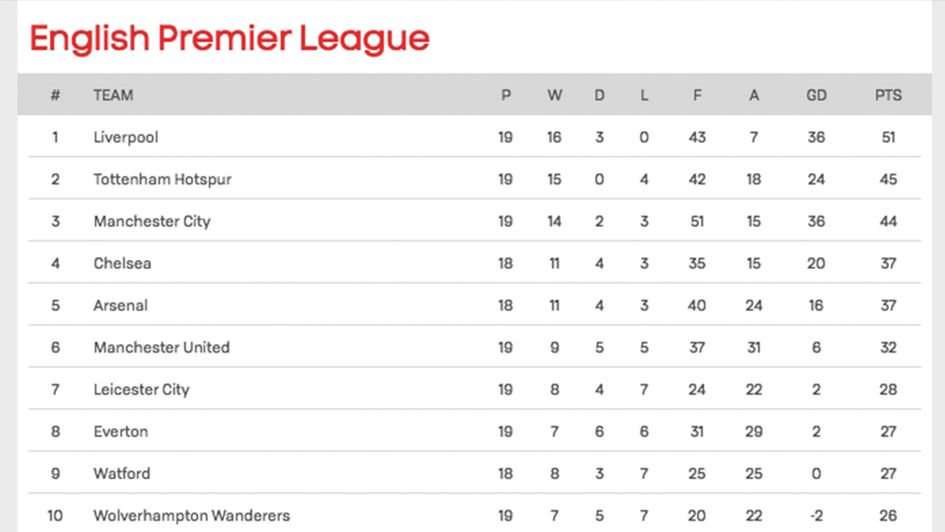Viewport: 945px width, 532px height.
Task: Select Arsenal from the standings
Action: 120,305
